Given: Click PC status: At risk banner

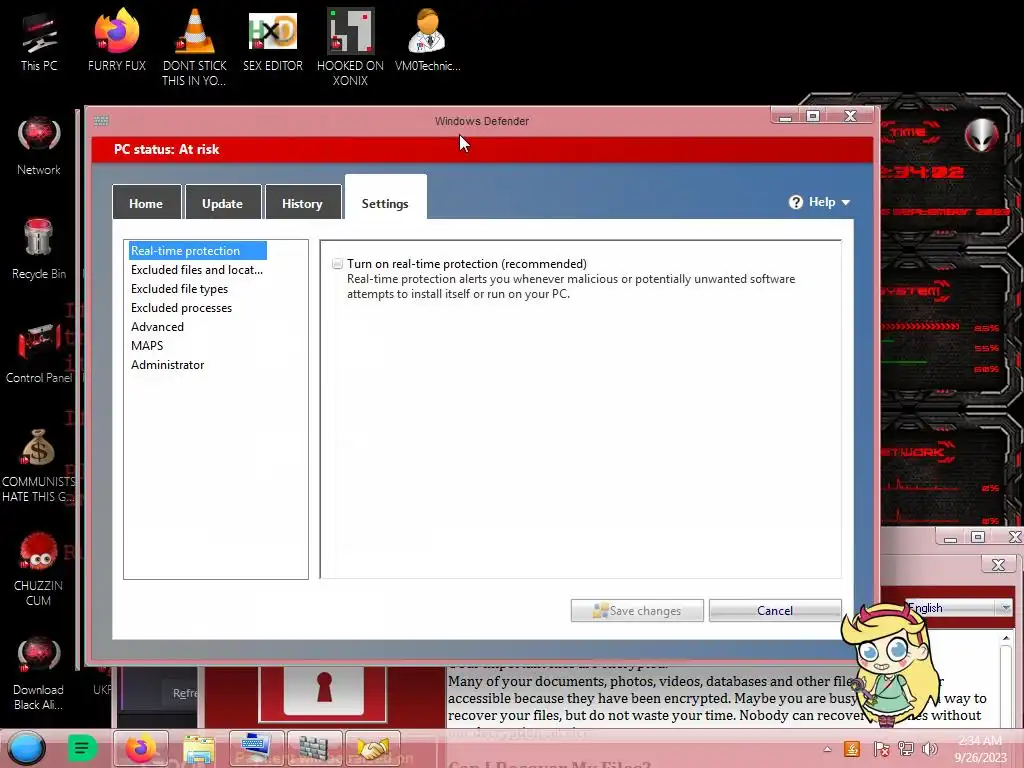Looking at the screenshot, I should [482, 150].
